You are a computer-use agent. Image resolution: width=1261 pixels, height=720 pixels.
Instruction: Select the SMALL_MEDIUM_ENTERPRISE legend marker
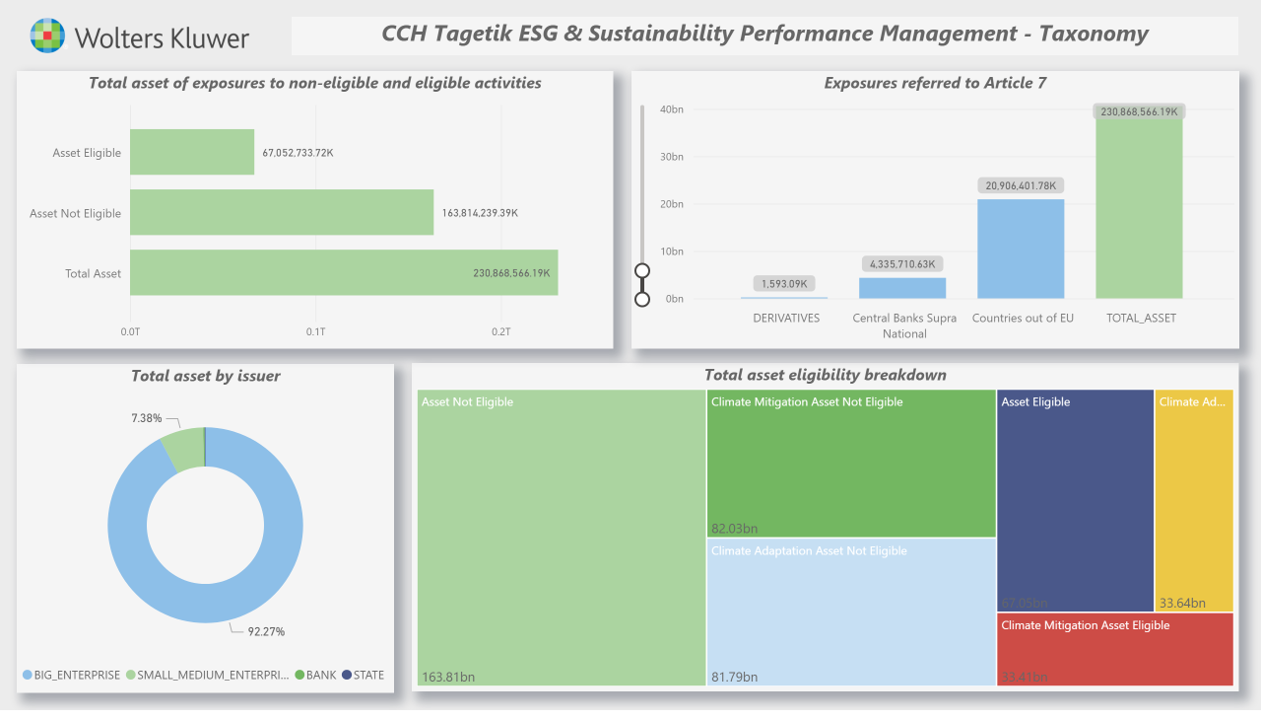pyautogui.click(x=131, y=675)
